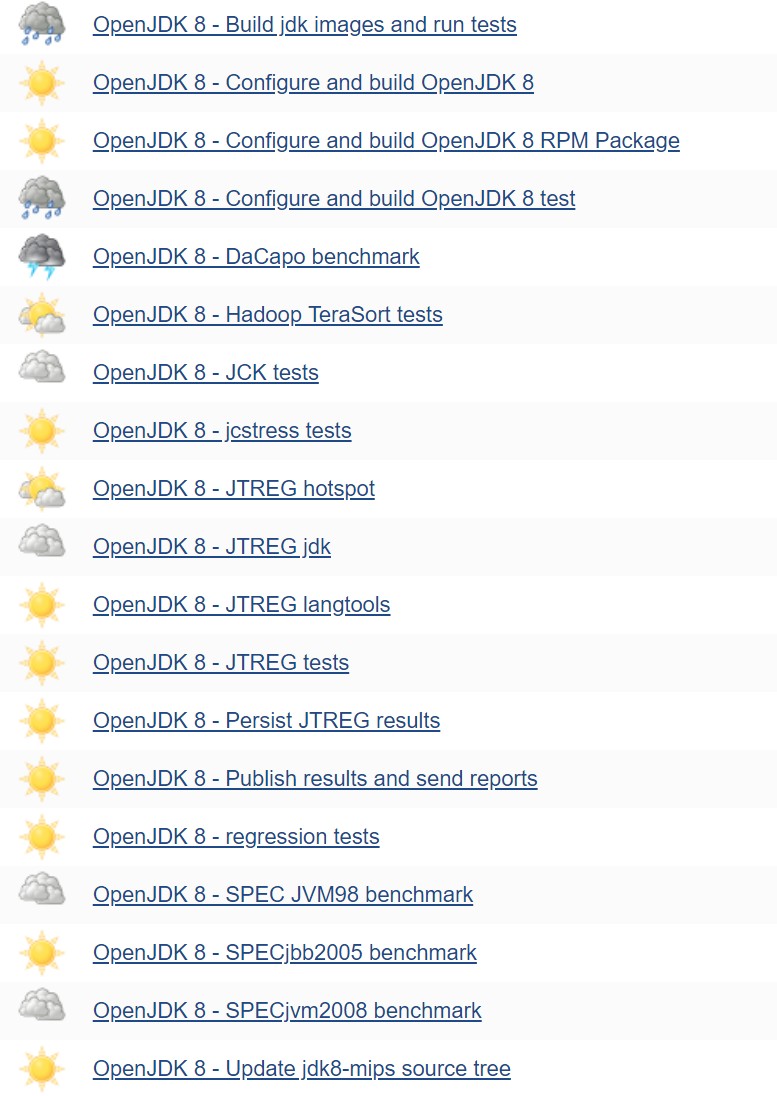Open the Configure and build OpenJDK 8 job

pos(313,83)
